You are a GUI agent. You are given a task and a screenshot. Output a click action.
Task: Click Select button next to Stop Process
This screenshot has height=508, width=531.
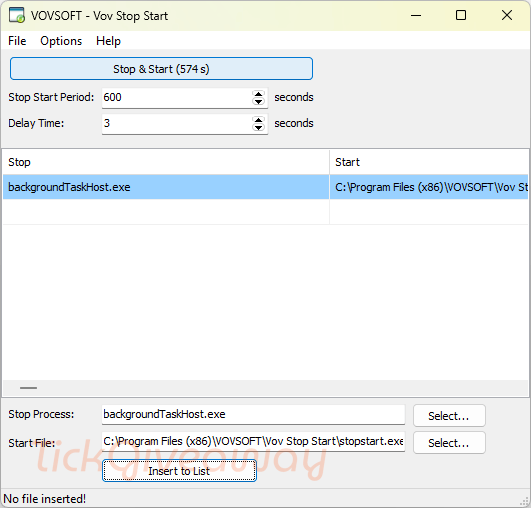[x=449, y=416]
